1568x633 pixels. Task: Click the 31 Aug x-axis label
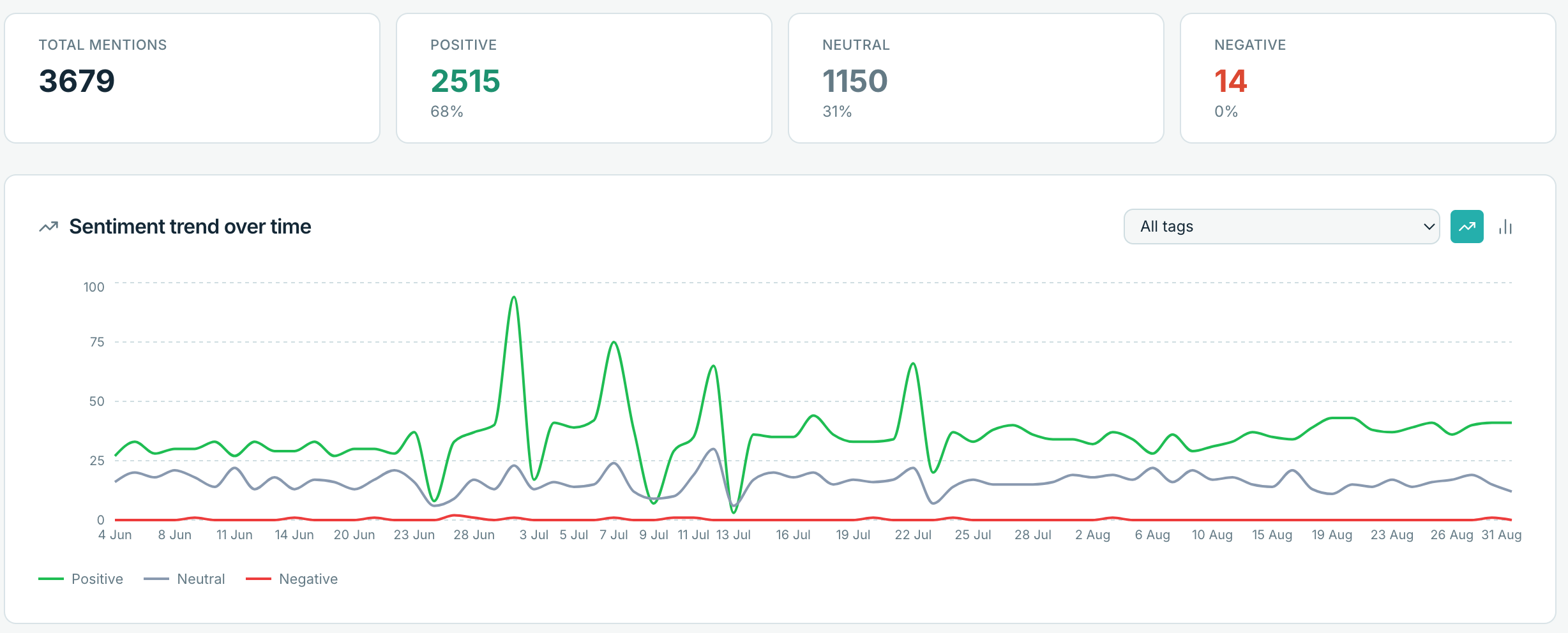click(1502, 535)
